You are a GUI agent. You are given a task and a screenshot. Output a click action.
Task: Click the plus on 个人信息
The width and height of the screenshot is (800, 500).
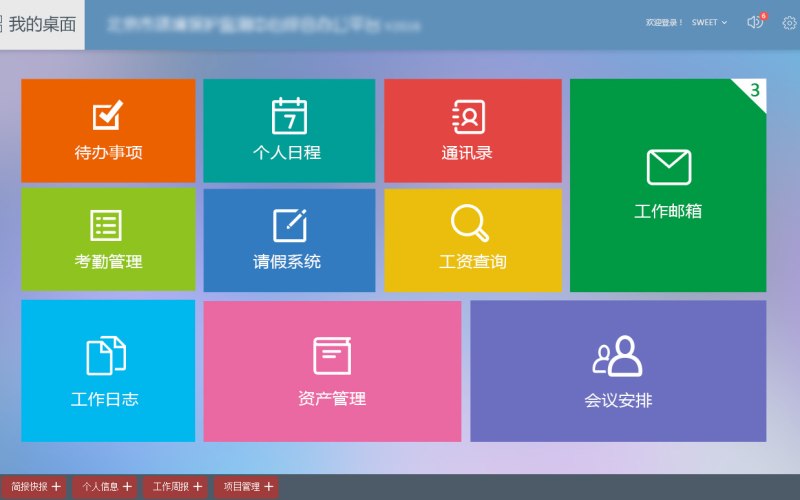pos(127,487)
